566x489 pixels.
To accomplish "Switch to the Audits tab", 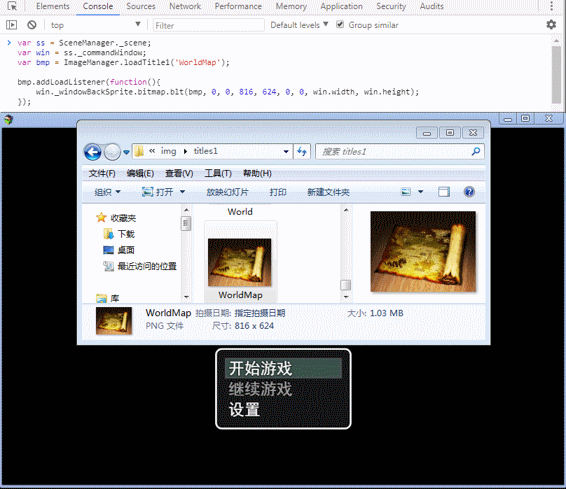I will point(431,6).
